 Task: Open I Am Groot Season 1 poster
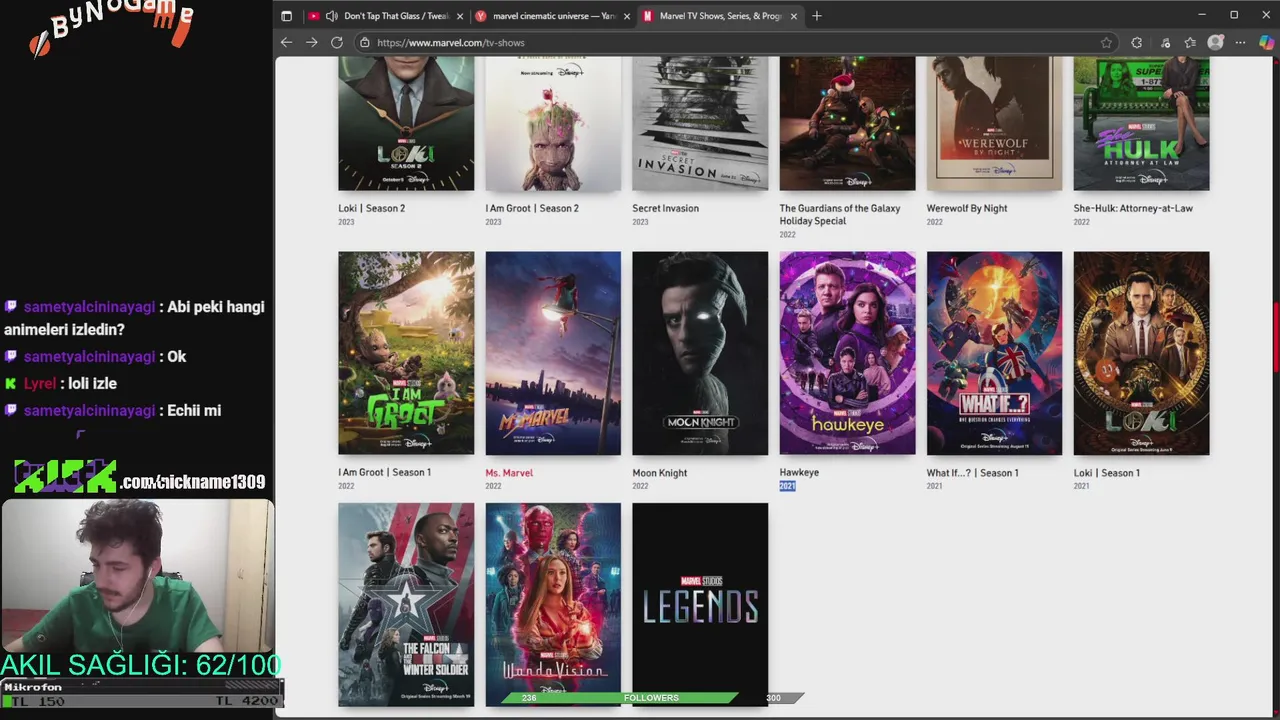406,353
